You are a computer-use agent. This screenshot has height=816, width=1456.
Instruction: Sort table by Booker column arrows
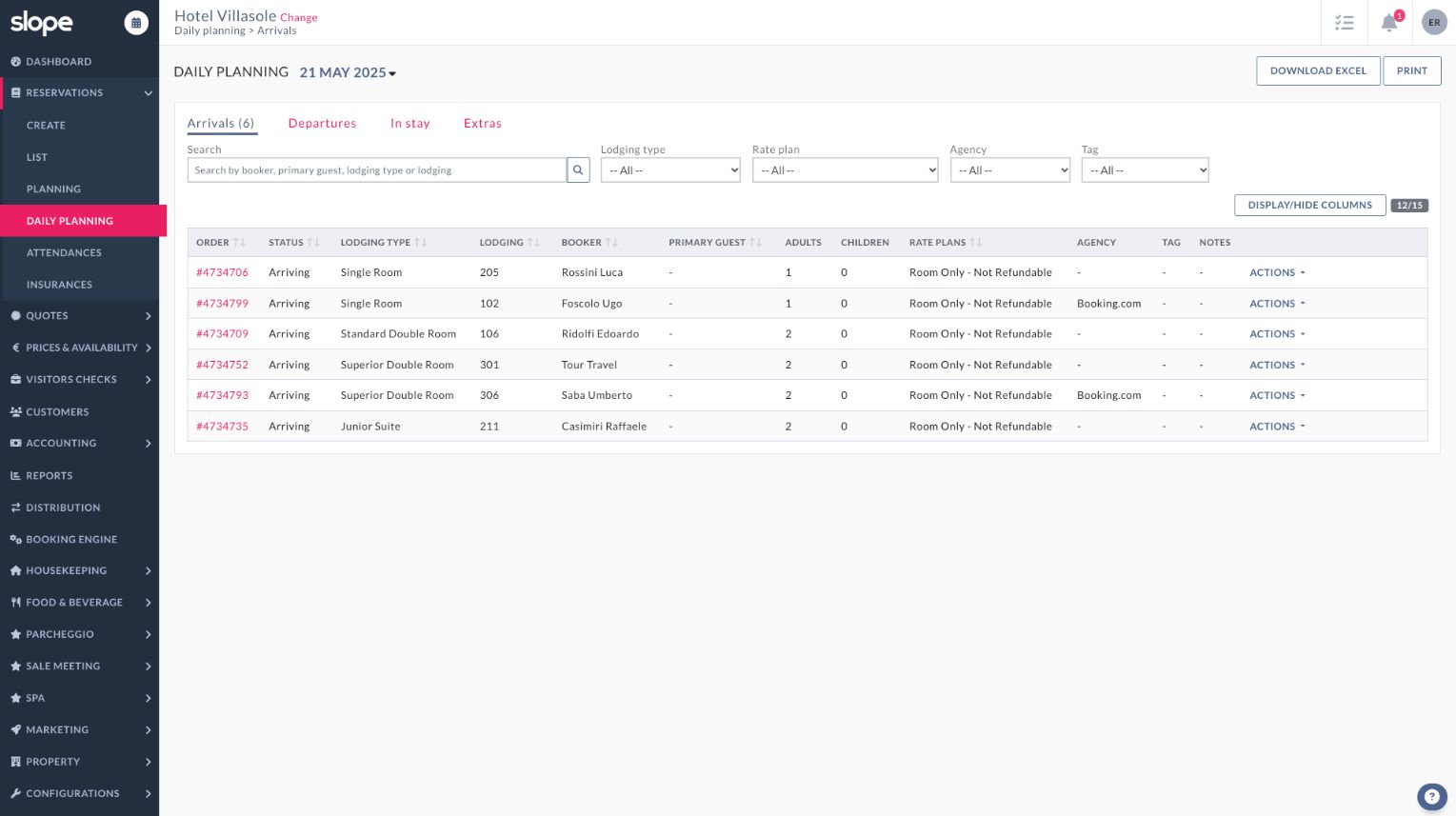611,243
